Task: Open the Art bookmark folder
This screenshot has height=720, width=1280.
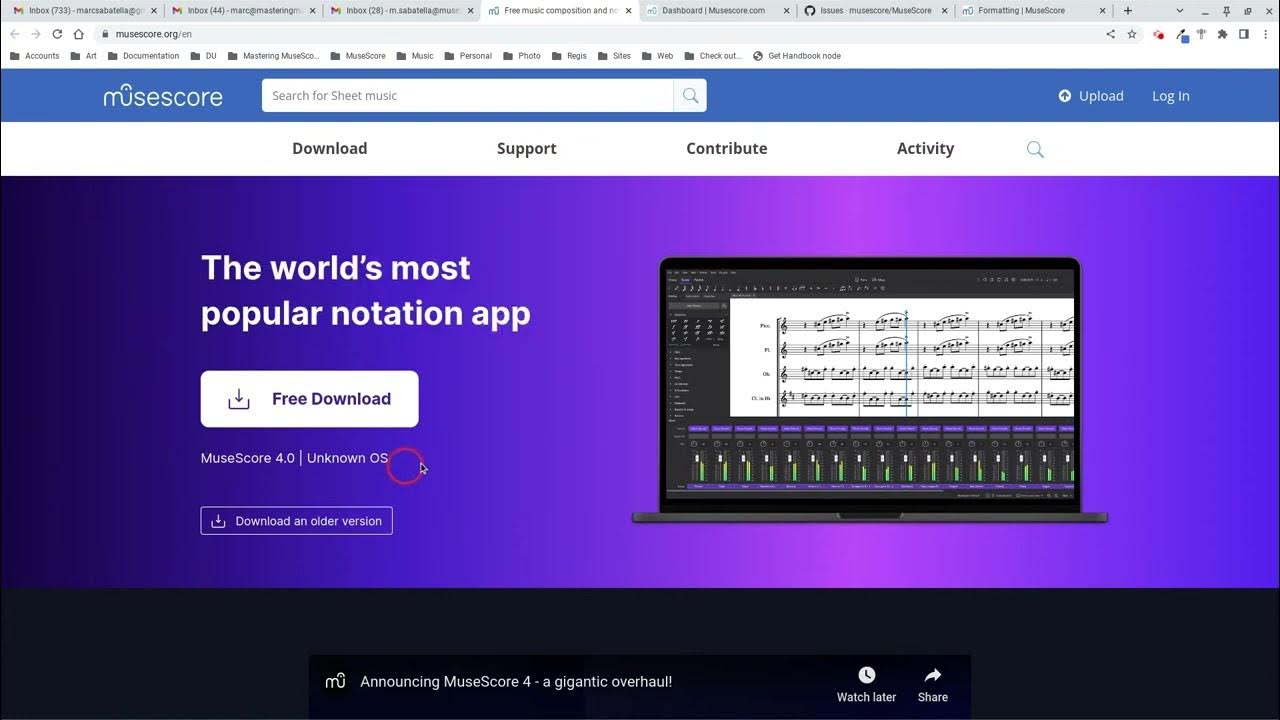Action: 83,56
